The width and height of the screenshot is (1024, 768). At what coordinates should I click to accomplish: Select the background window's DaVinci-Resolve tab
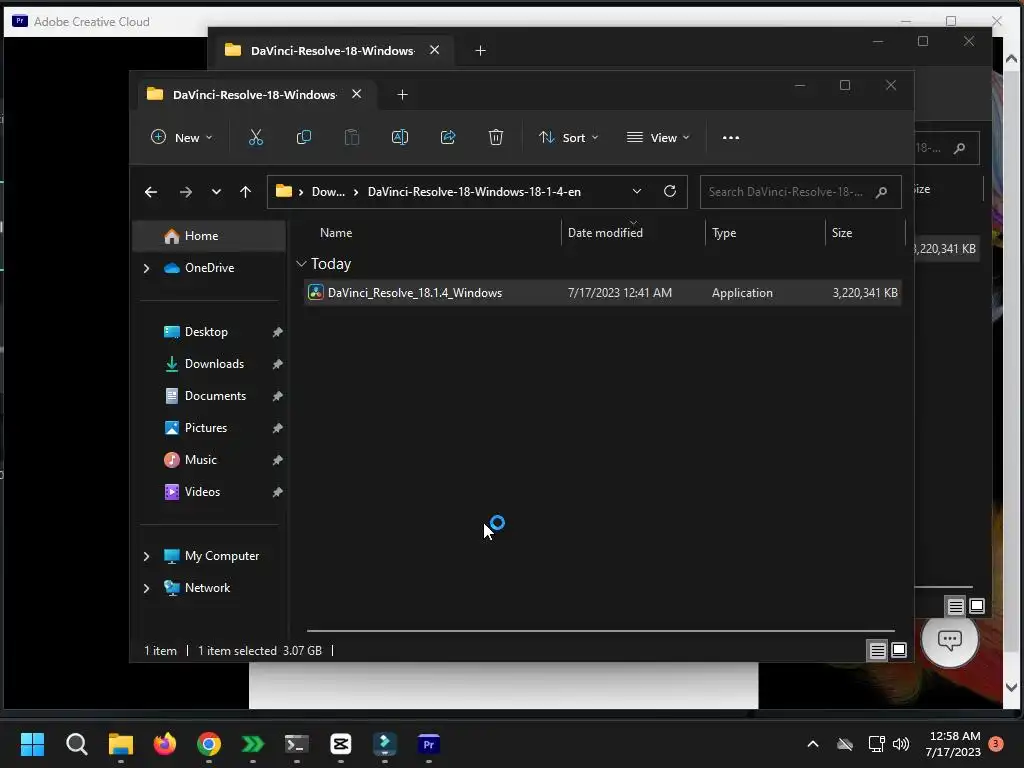(332, 50)
